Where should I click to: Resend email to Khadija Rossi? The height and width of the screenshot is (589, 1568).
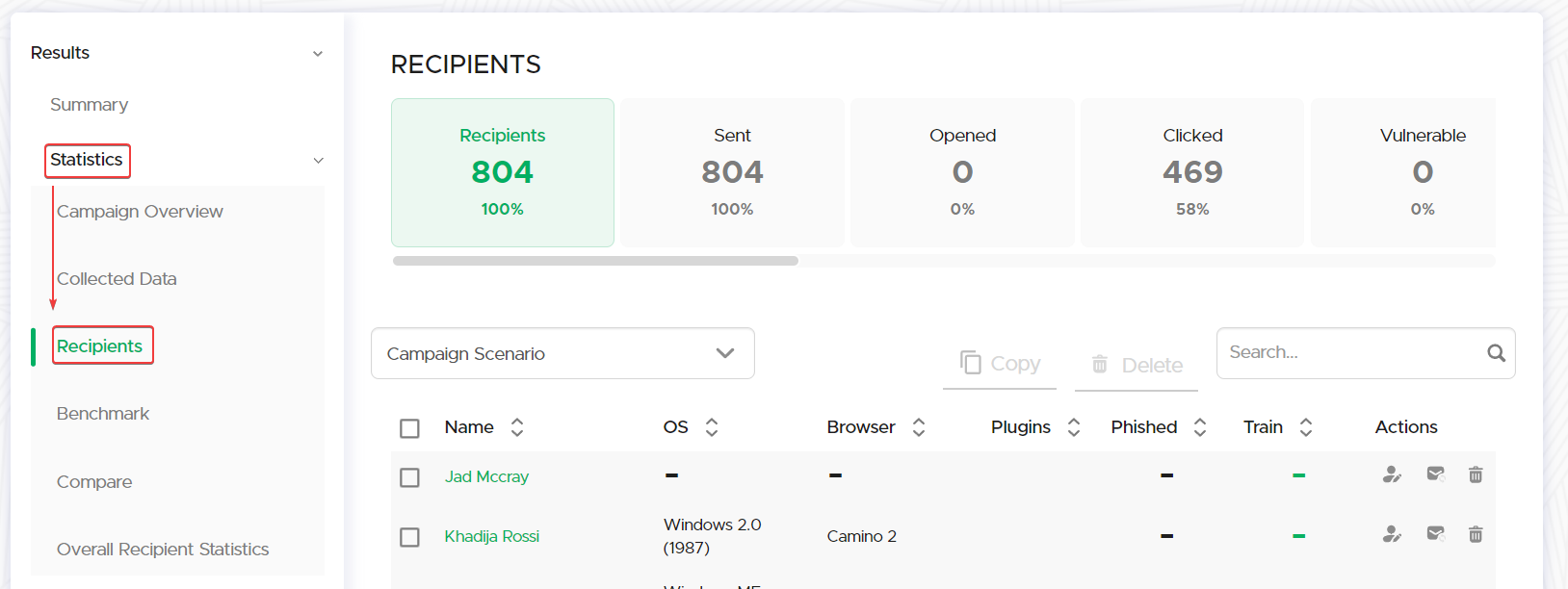[x=1435, y=534]
